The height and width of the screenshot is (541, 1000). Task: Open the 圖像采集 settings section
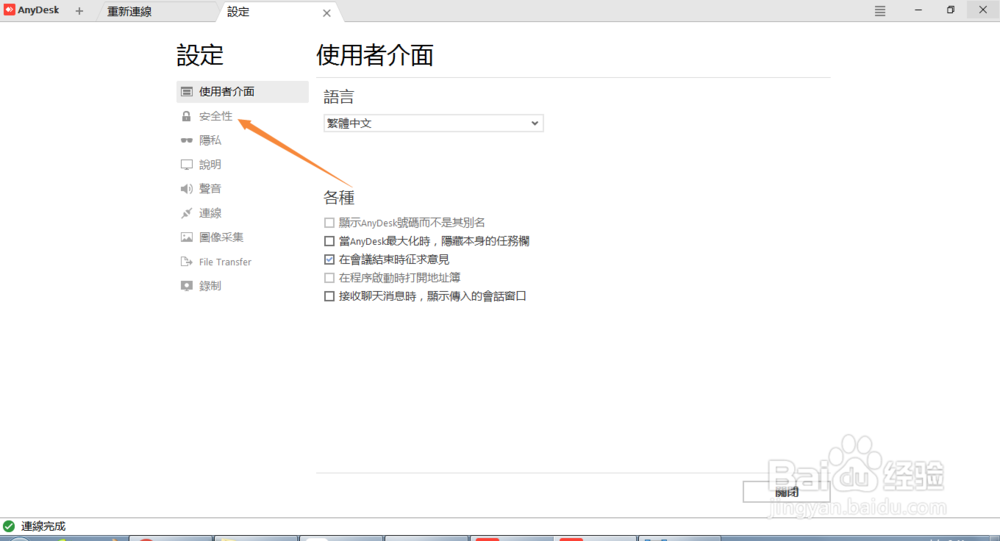pos(221,237)
